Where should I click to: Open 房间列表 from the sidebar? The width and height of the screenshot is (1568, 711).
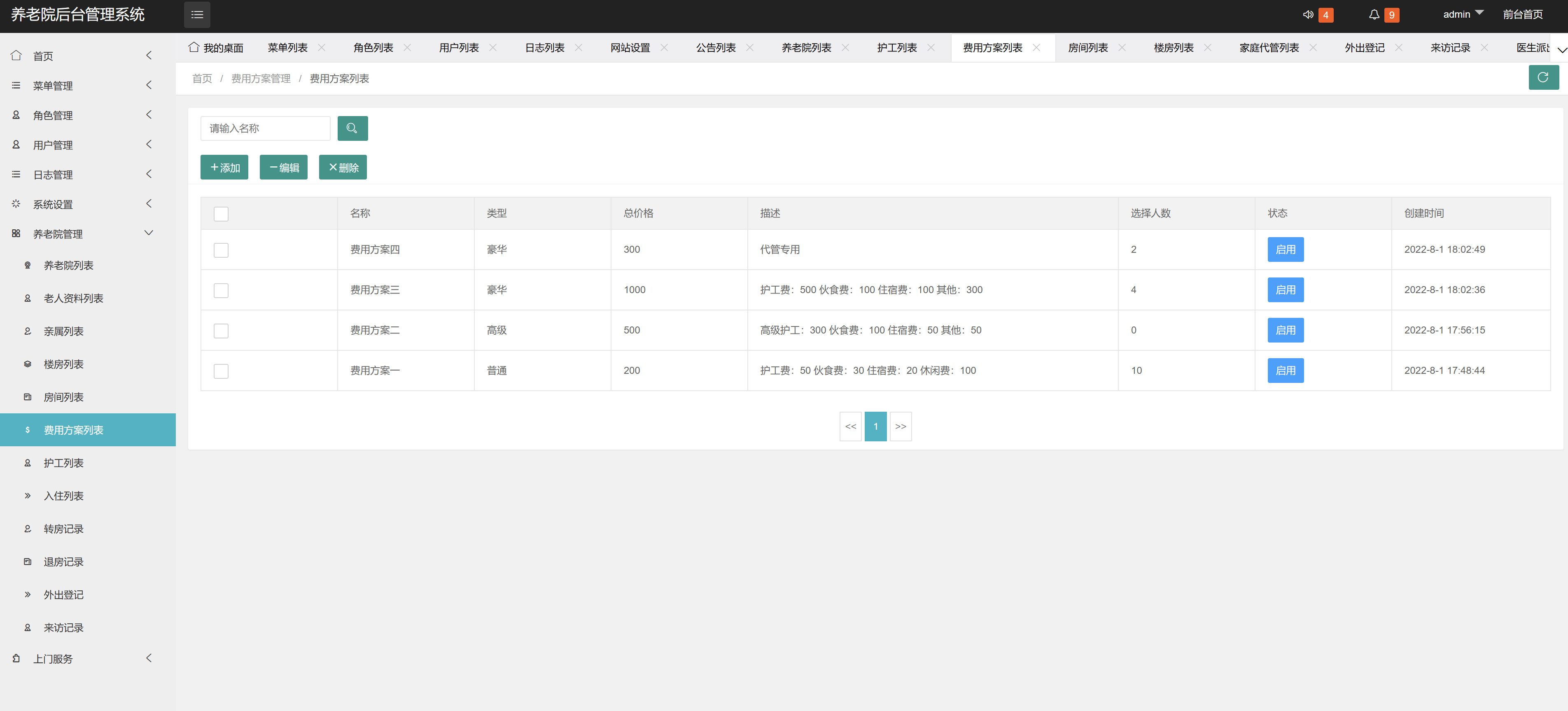point(64,397)
